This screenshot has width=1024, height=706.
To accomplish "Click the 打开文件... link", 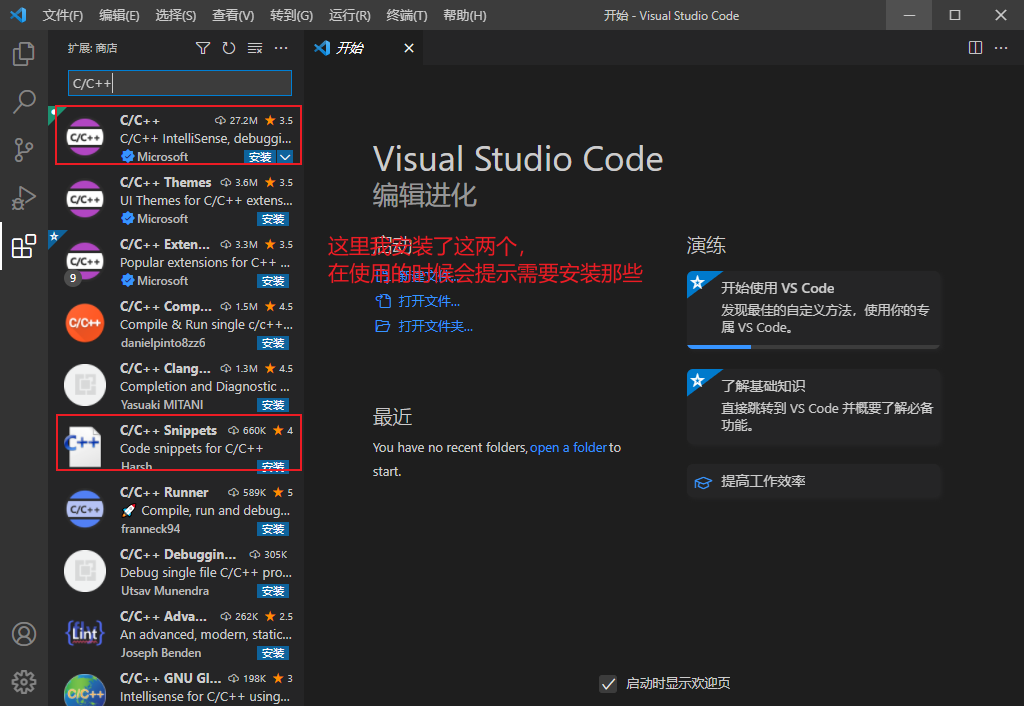I will click(429, 301).
